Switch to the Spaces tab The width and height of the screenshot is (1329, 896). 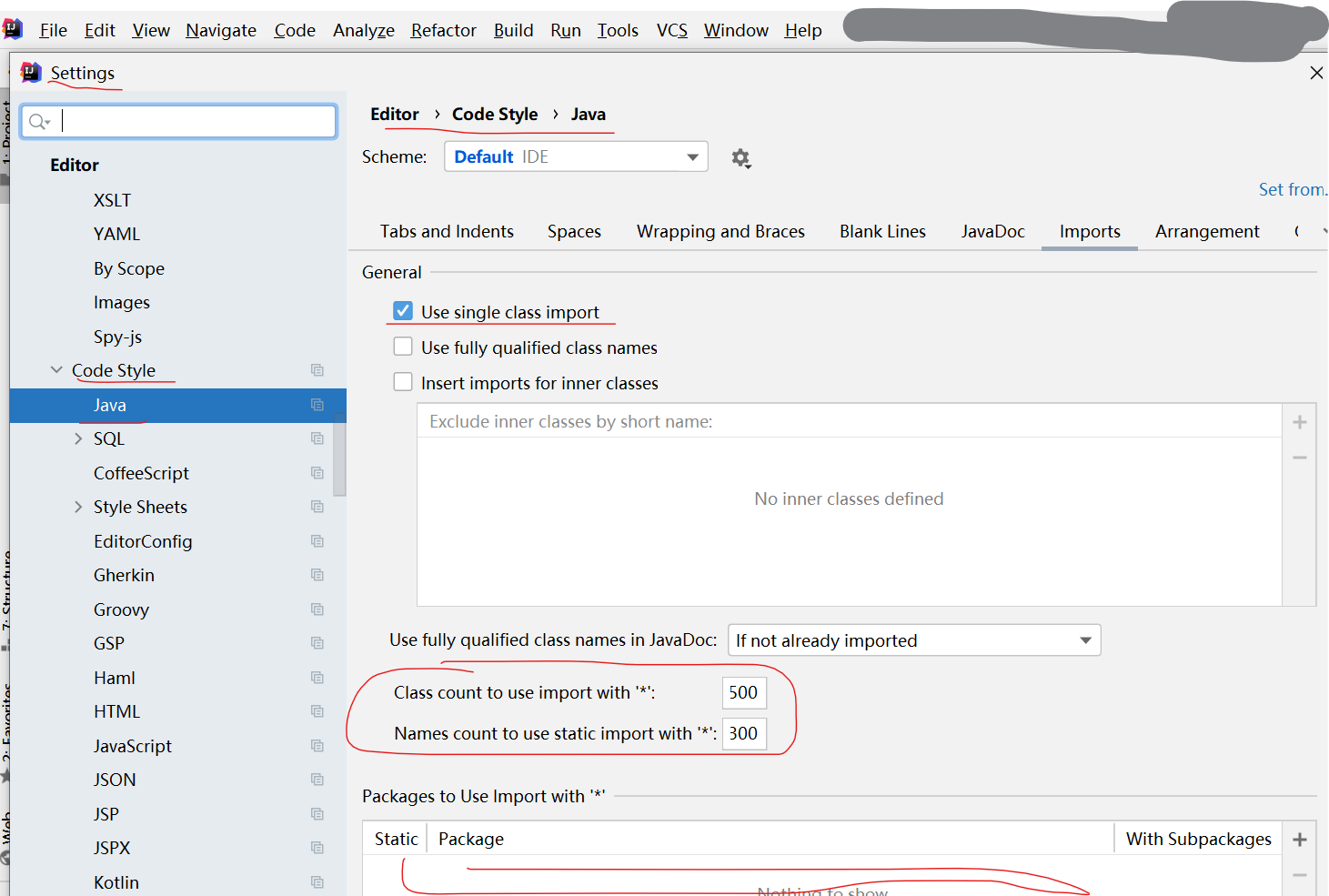[574, 231]
